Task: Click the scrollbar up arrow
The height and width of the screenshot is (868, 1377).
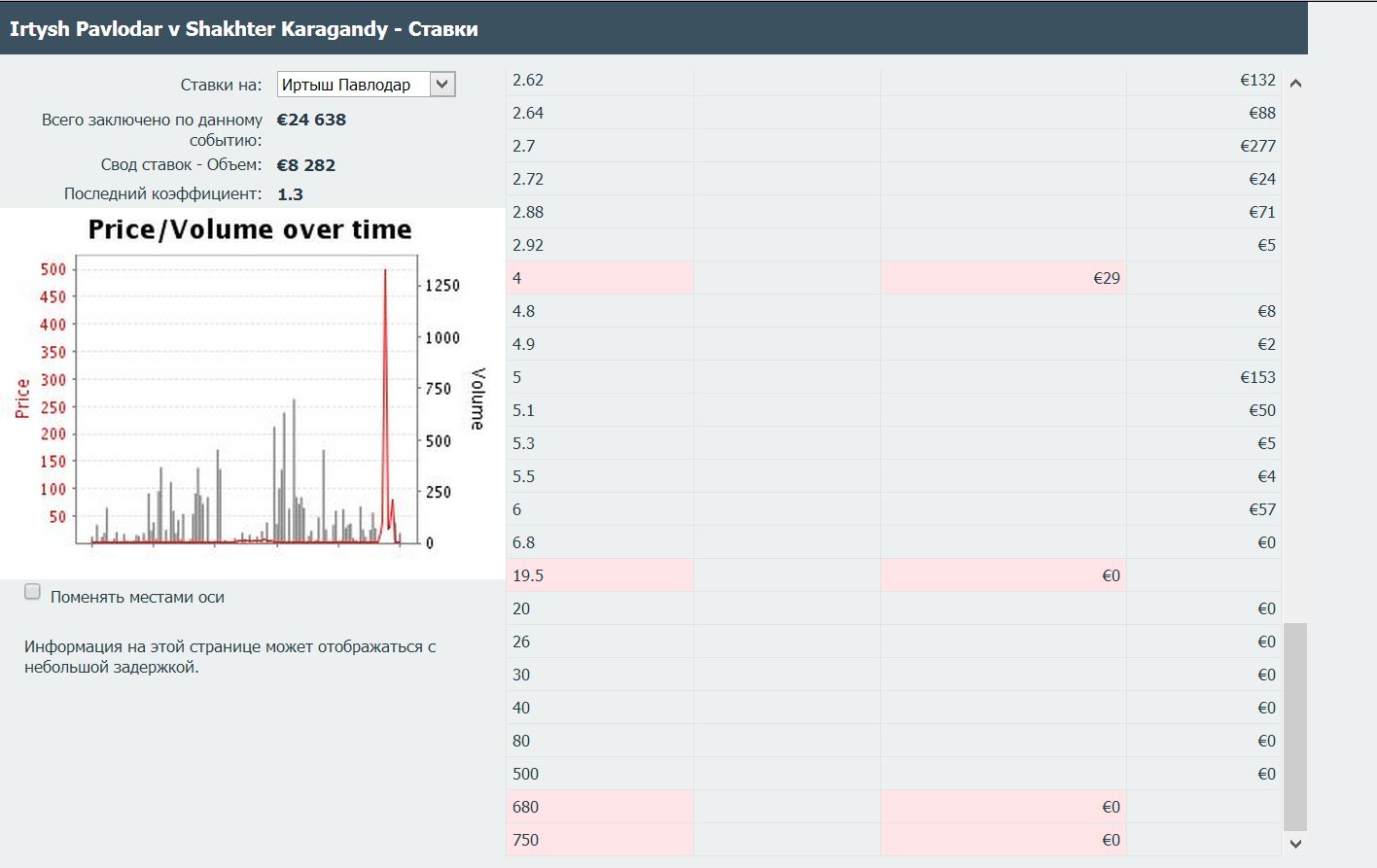Action: pos(1295,84)
